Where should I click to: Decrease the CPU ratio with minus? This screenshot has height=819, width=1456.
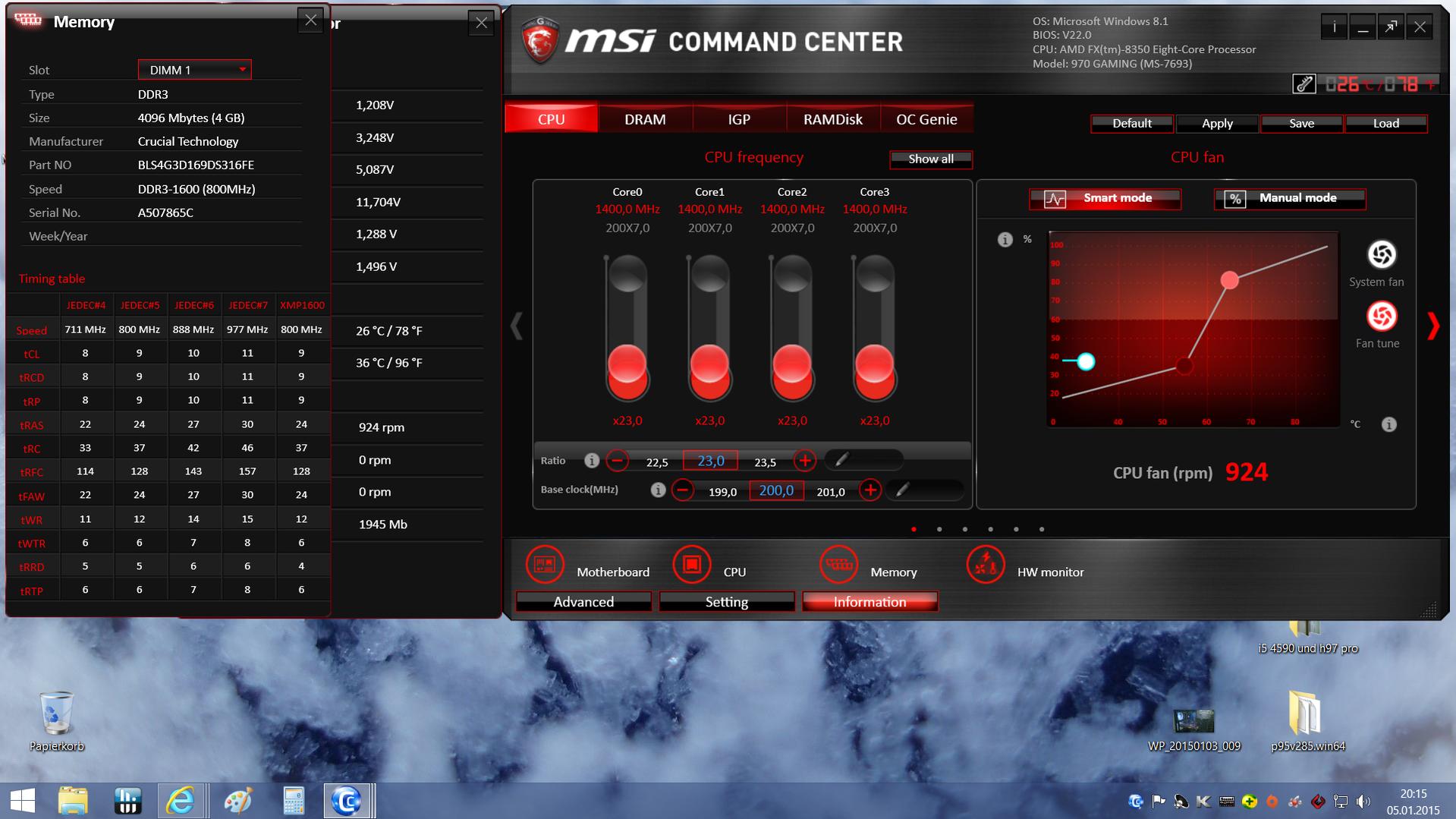pos(618,460)
